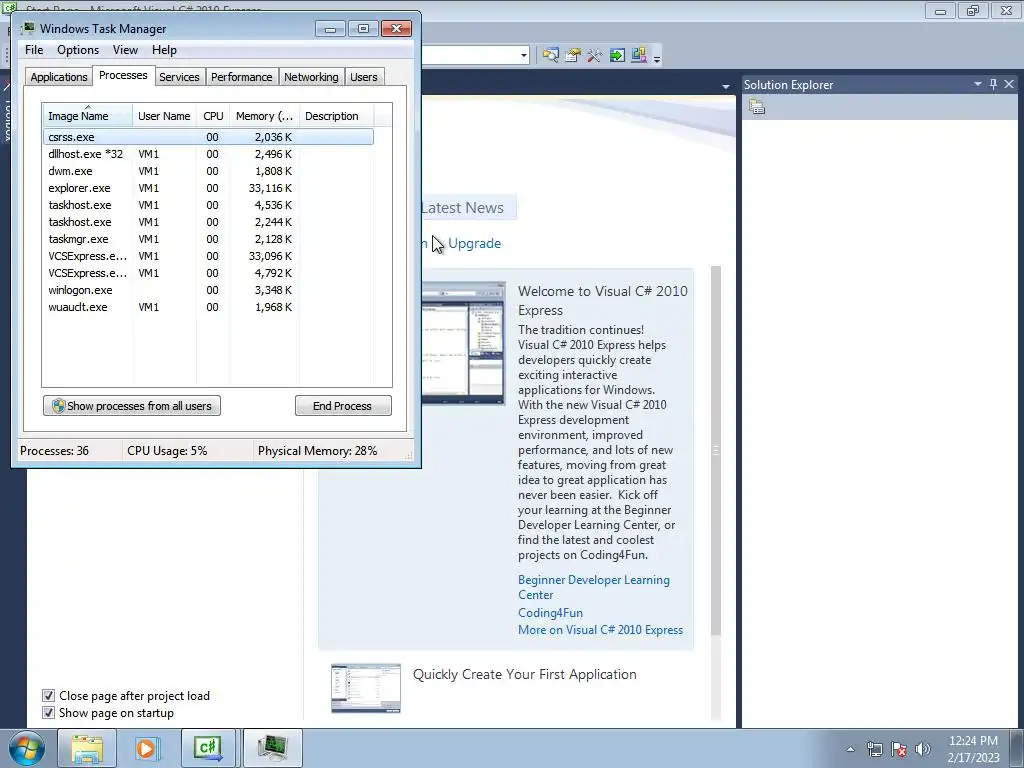Select the wuauclt.exe process row

208,307
